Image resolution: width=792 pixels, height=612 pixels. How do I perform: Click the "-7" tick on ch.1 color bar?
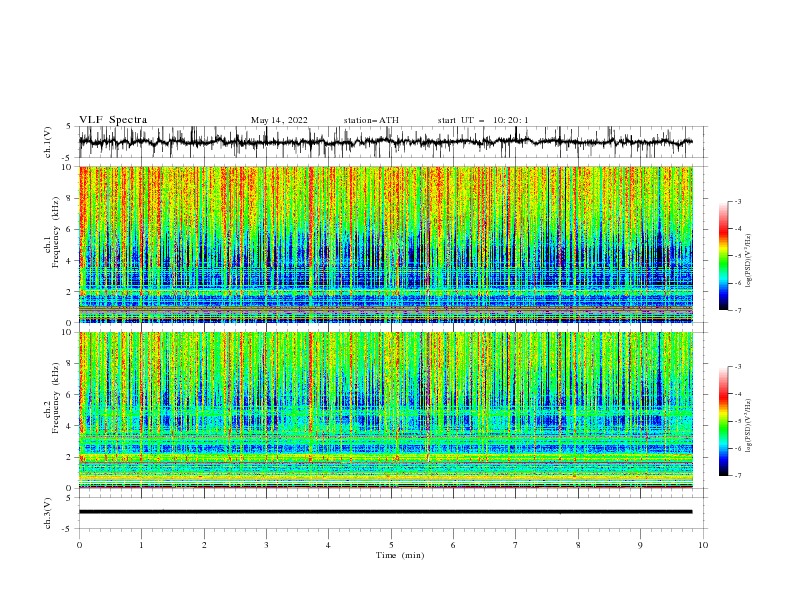click(x=737, y=310)
